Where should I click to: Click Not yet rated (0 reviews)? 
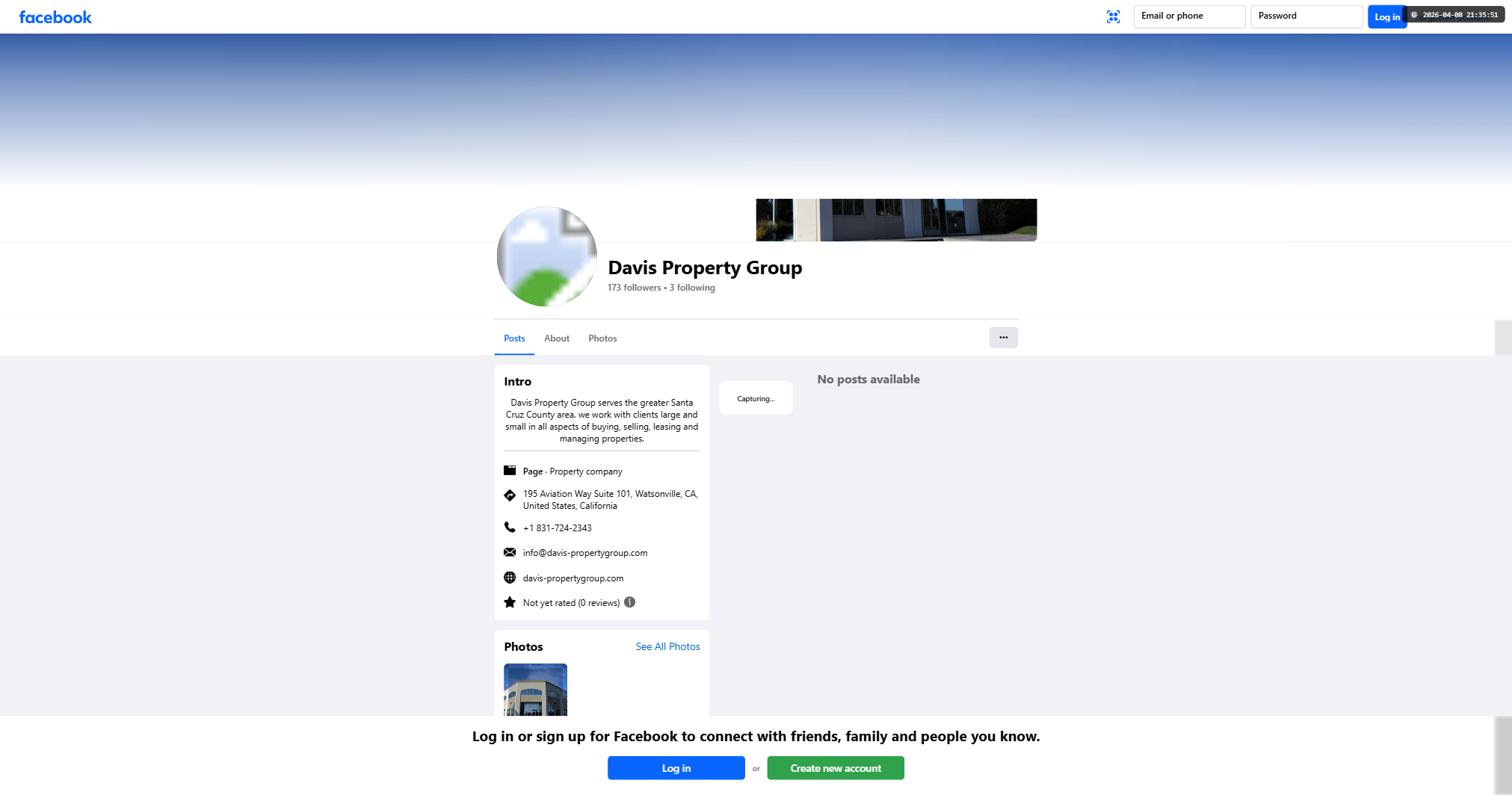tap(571, 603)
